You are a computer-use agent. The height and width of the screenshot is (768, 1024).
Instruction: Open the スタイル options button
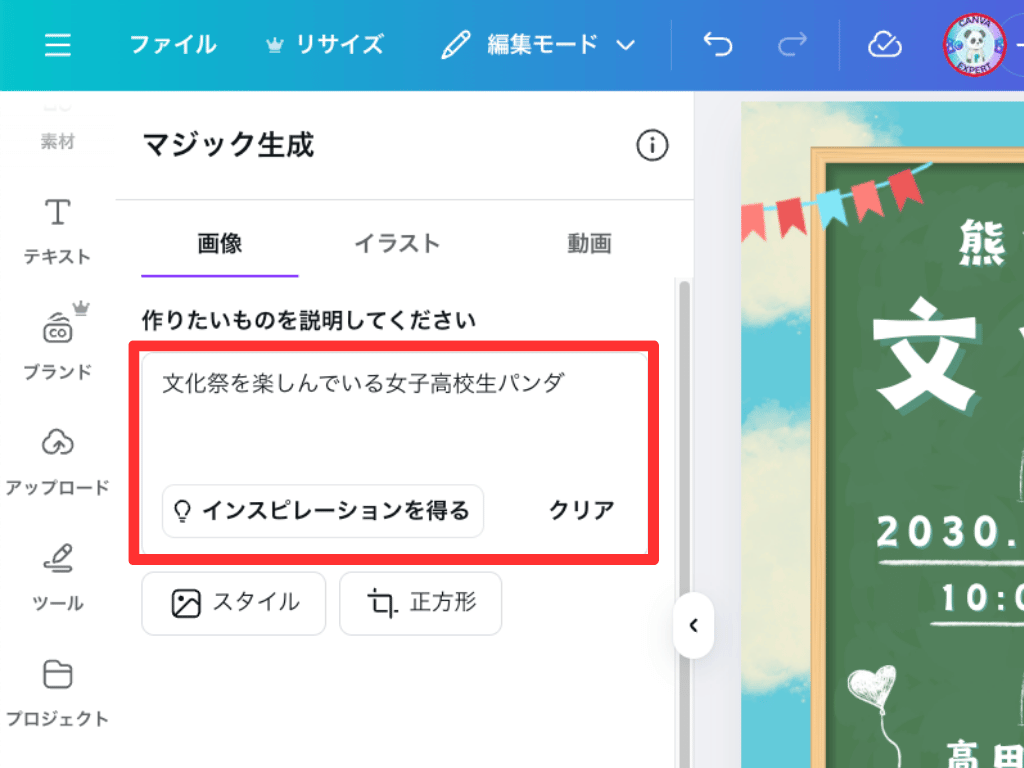[234, 603]
